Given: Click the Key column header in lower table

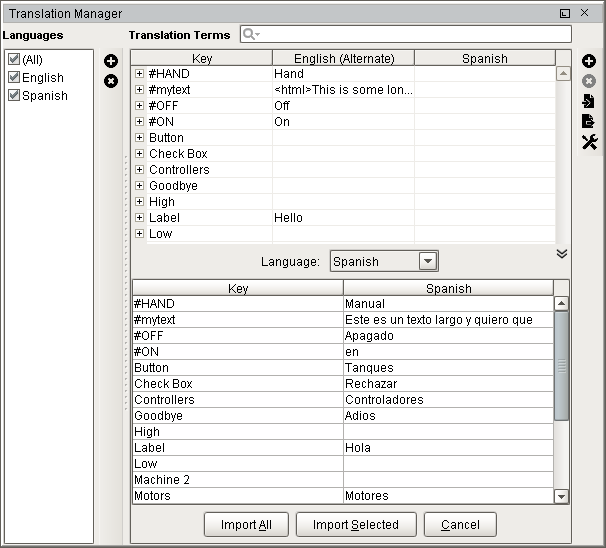Looking at the screenshot, I should click(x=238, y=288).
